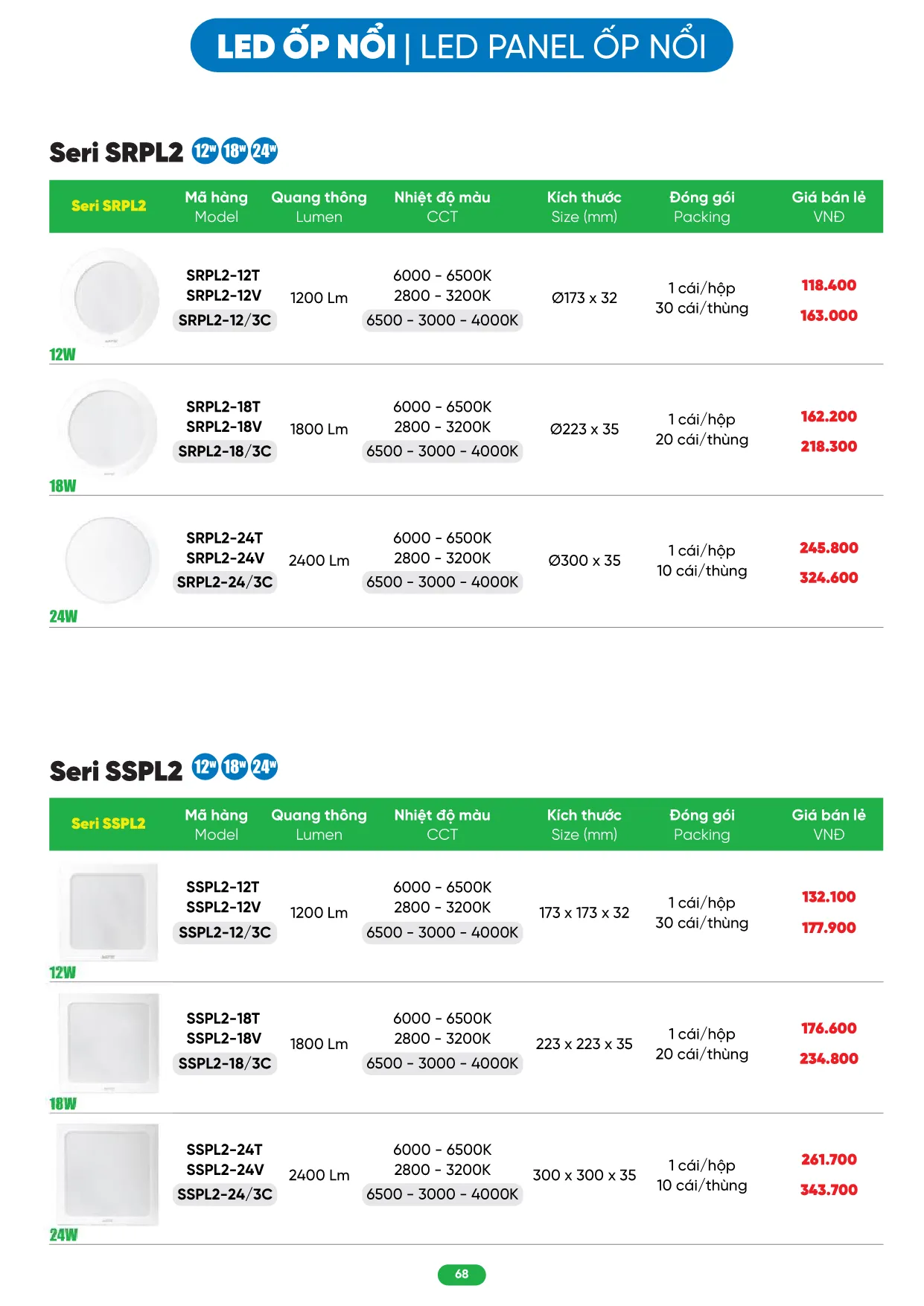The width and height of the screenshot is (924, 1306).
Task: Click the 118.400 price
Action: [x=829, y=285]
